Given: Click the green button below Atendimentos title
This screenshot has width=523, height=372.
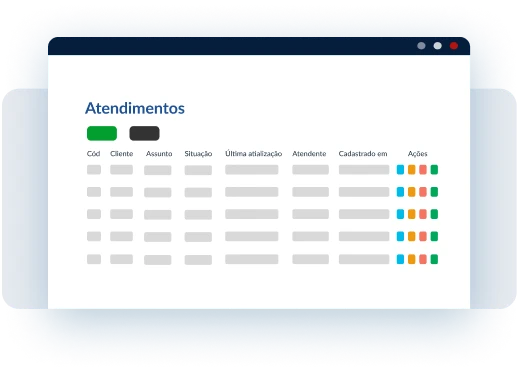Looking at the screenshot, I should click(102, 133).
